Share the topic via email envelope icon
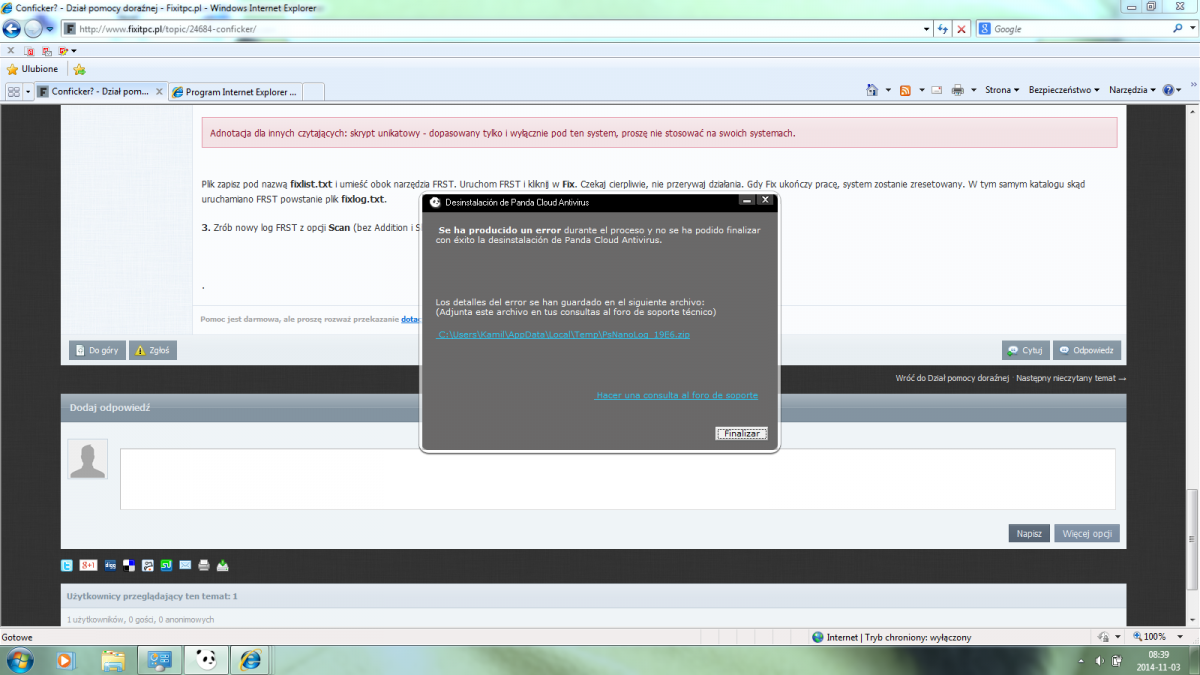Image resolution: width=1200 pixels, height=675 pixels. tap(185, 565)
